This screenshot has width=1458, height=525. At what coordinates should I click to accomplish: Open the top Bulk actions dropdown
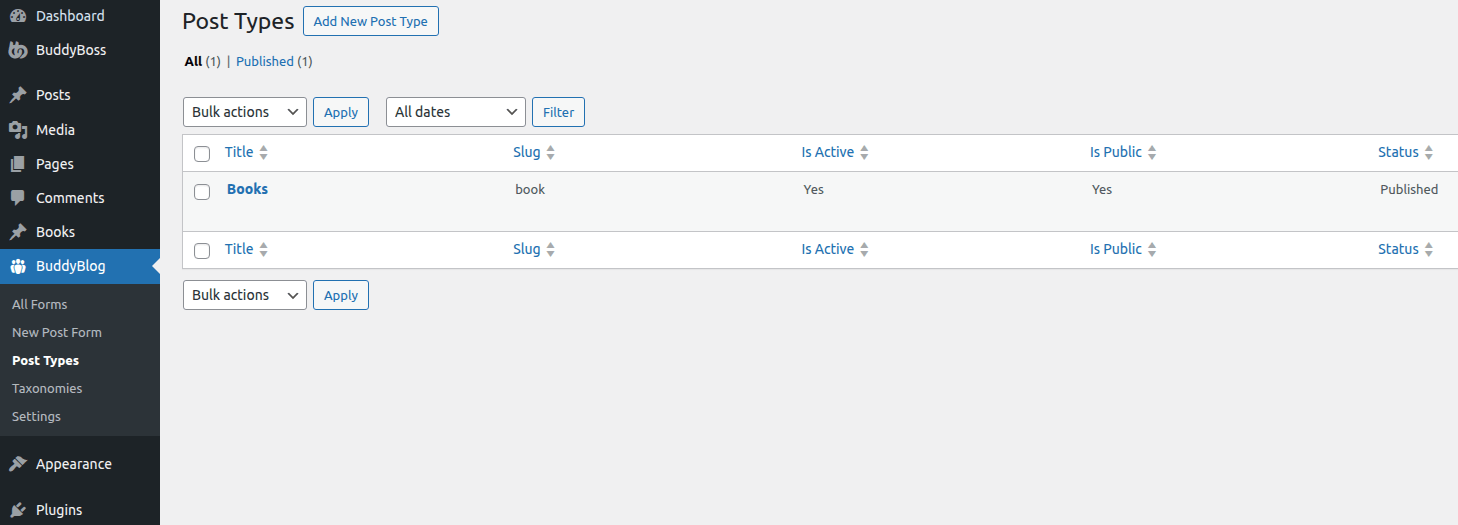point(245,112)
